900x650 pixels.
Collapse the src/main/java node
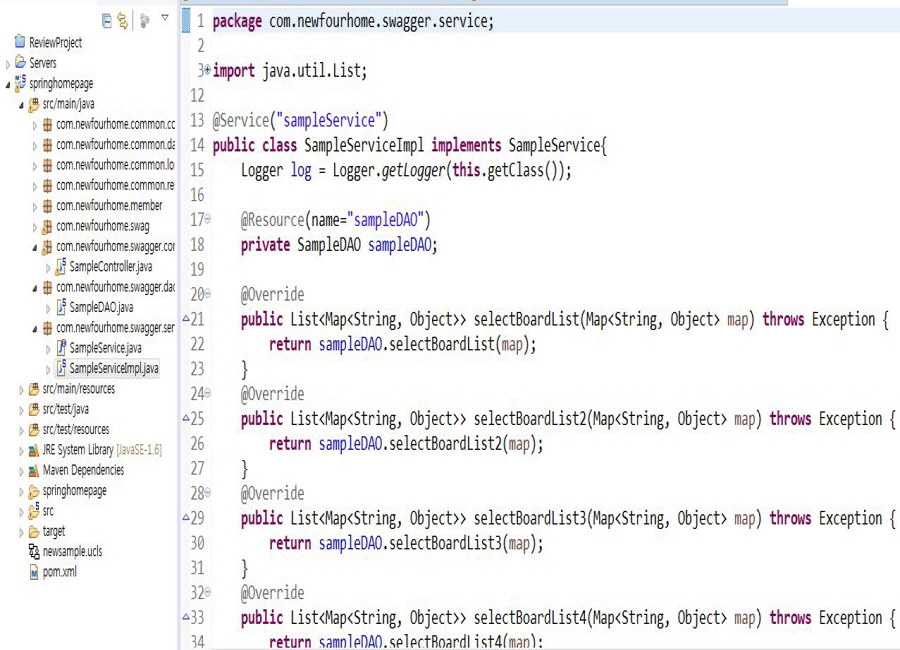21,105
